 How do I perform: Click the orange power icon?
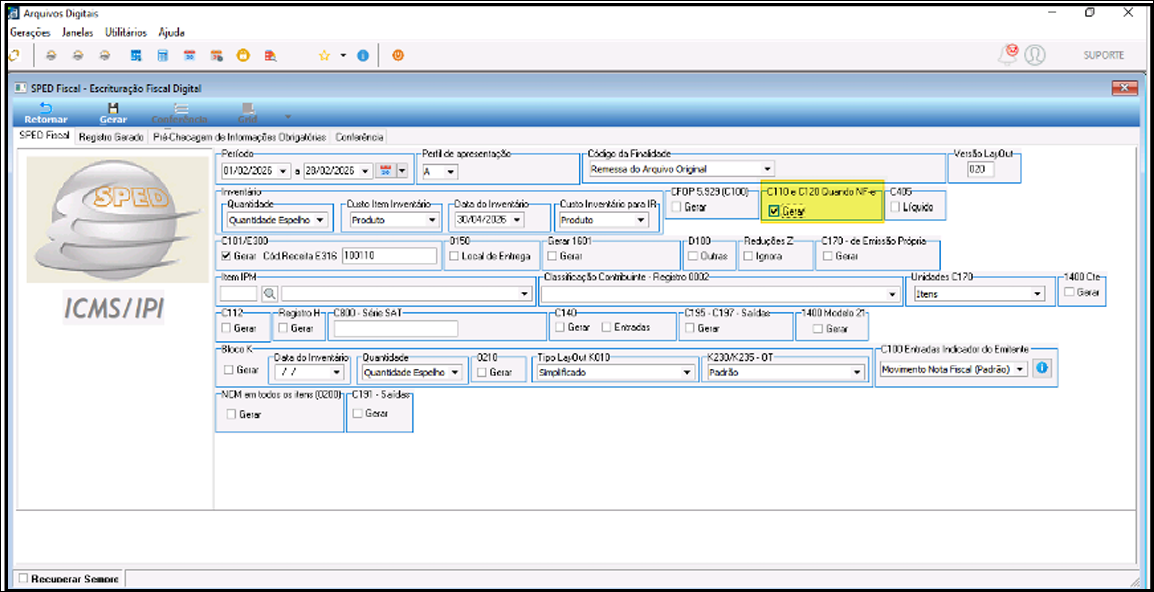pyautogui.click(x=397, y=55)
